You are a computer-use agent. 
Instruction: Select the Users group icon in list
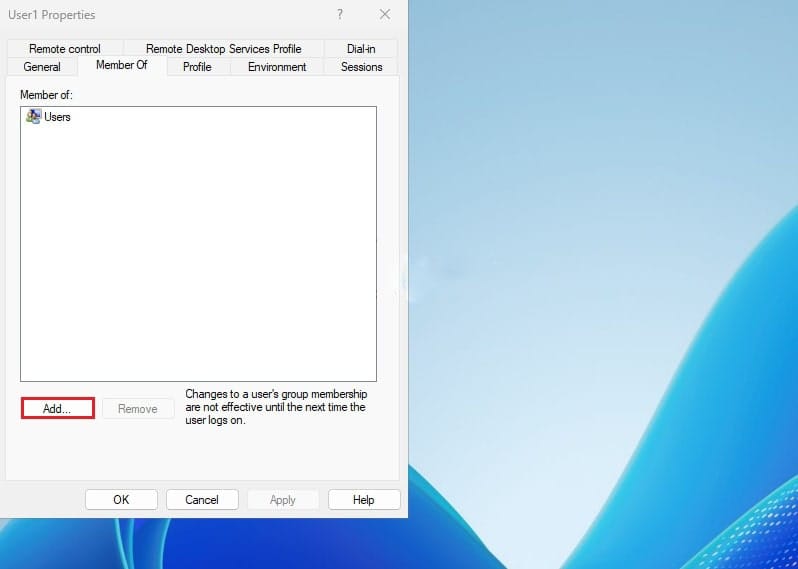pos(34,117)
